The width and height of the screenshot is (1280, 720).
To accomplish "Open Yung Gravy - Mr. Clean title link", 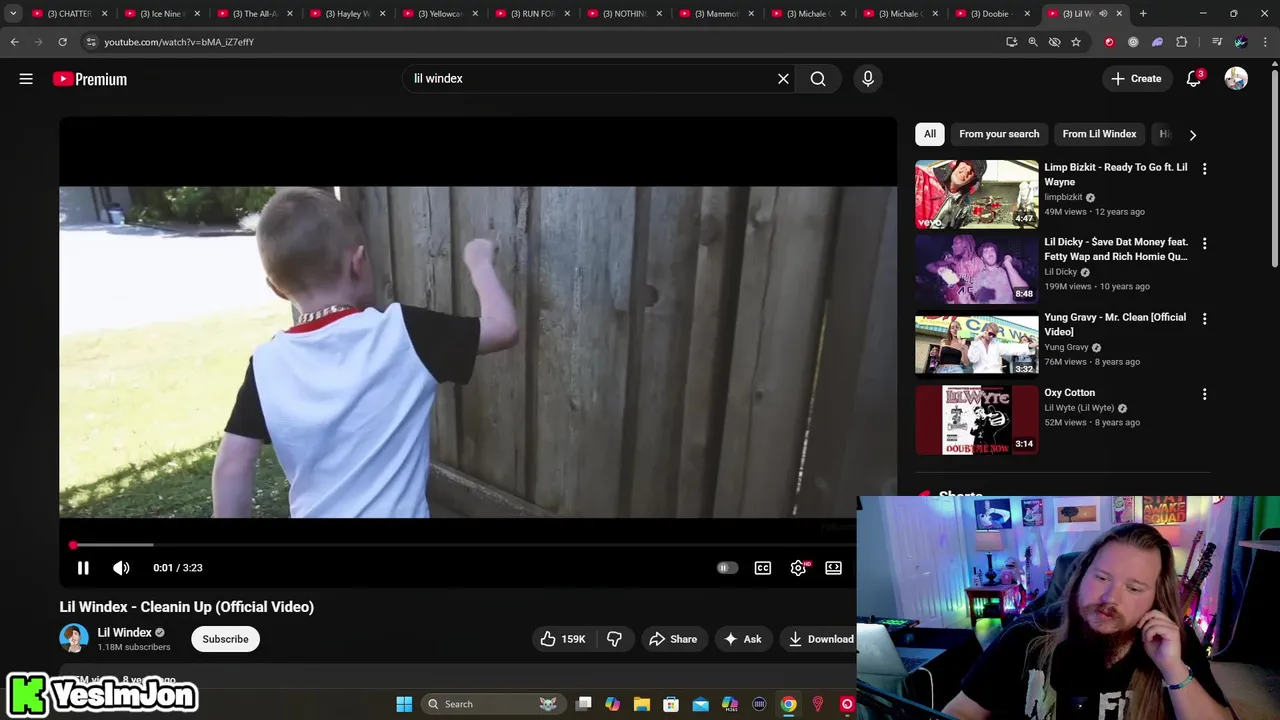I will click(1115, 324).
